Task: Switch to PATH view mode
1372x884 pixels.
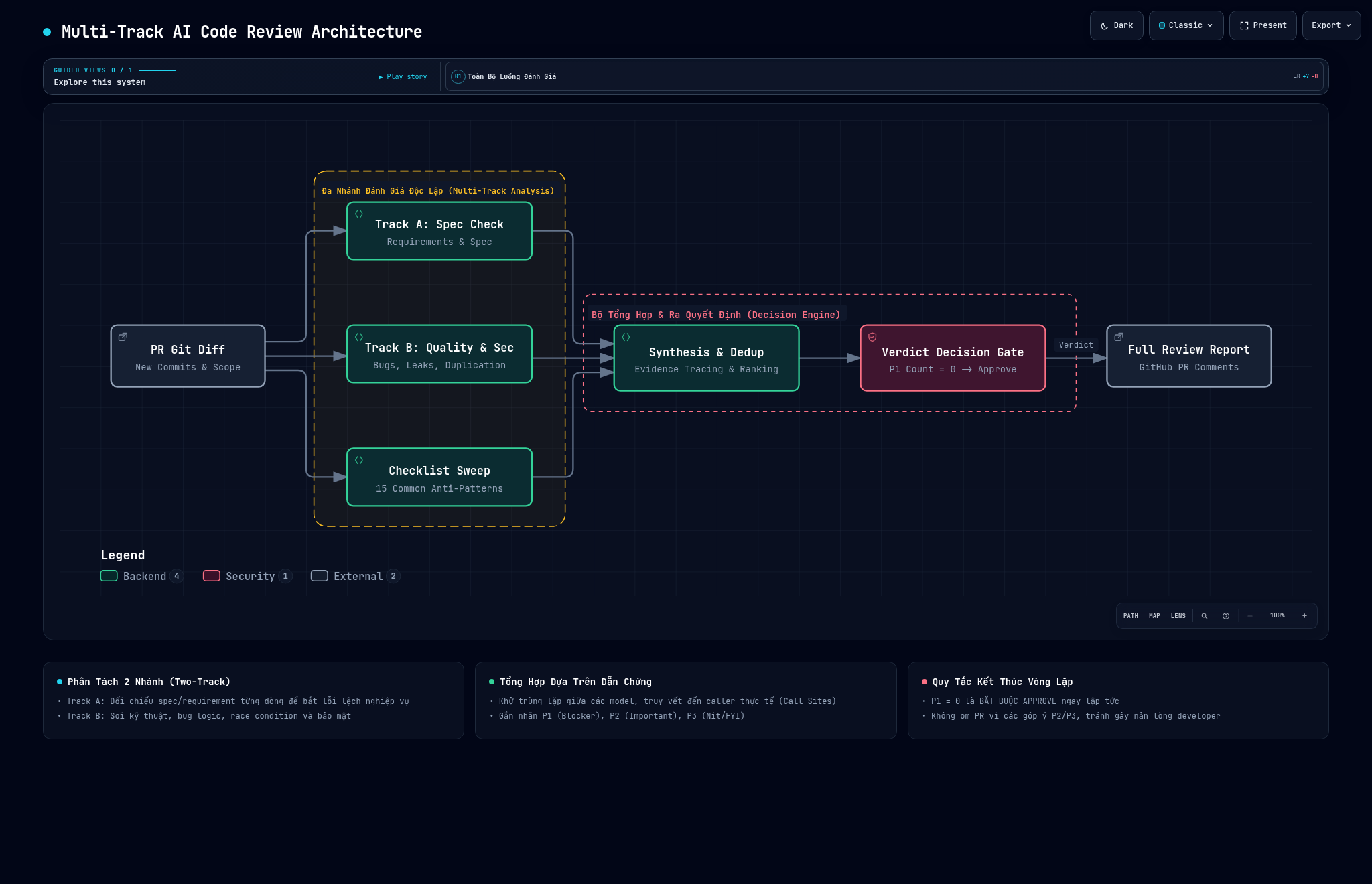Action: pyautogui.click(x=1130, y=616)
